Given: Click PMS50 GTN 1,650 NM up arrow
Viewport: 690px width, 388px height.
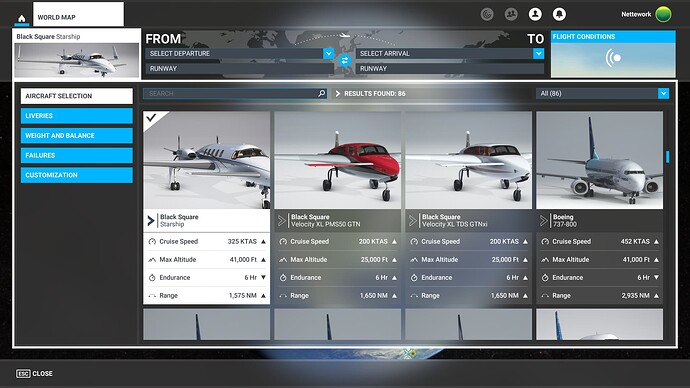Looking at the screenshot, I should [x=394, y=296].
